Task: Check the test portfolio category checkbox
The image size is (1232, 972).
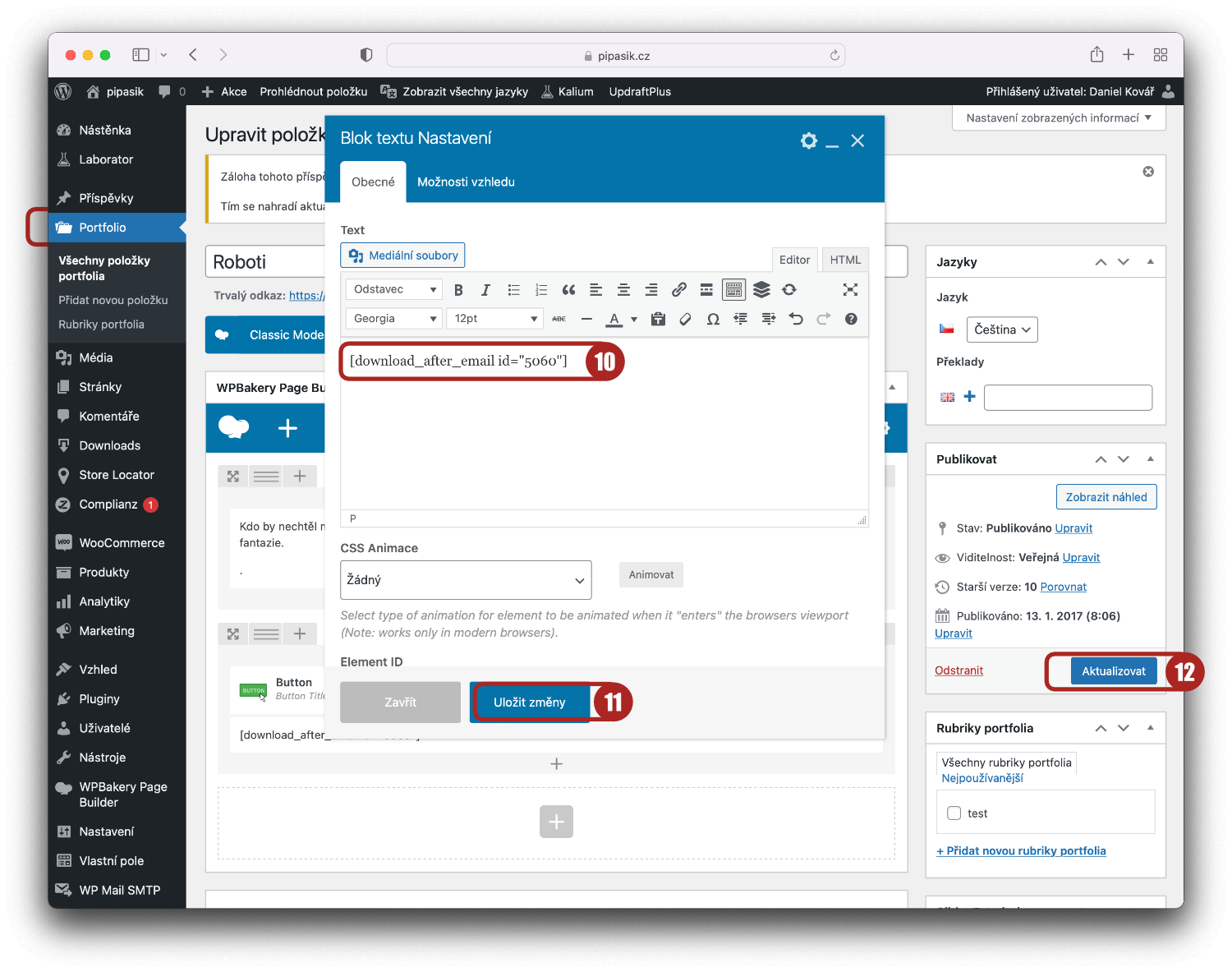Action: [954, 813]
